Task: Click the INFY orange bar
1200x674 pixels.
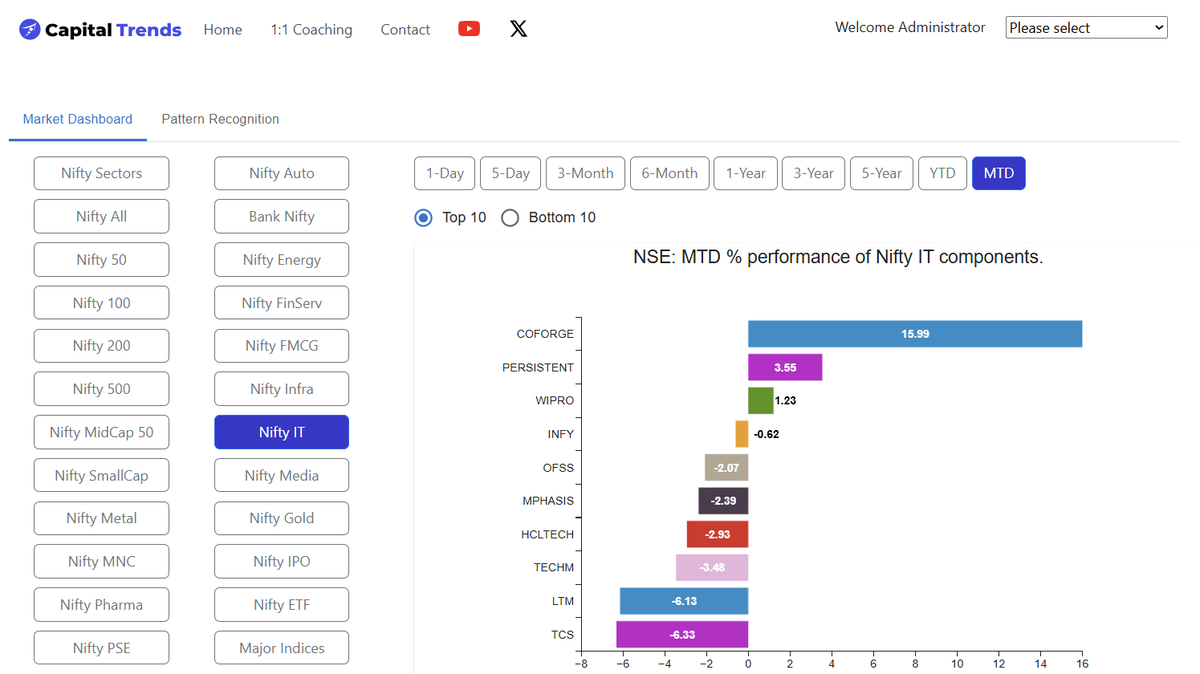Action: pos(742,434)
